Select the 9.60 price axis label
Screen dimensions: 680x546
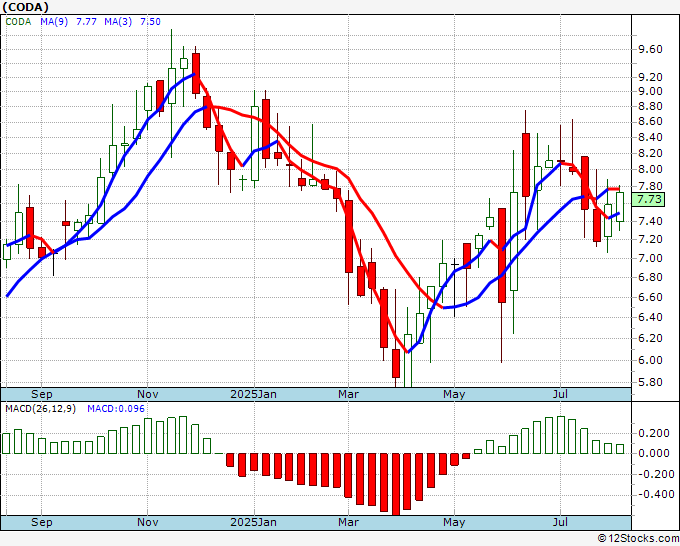pyautogui.click(x=650, y=49)
